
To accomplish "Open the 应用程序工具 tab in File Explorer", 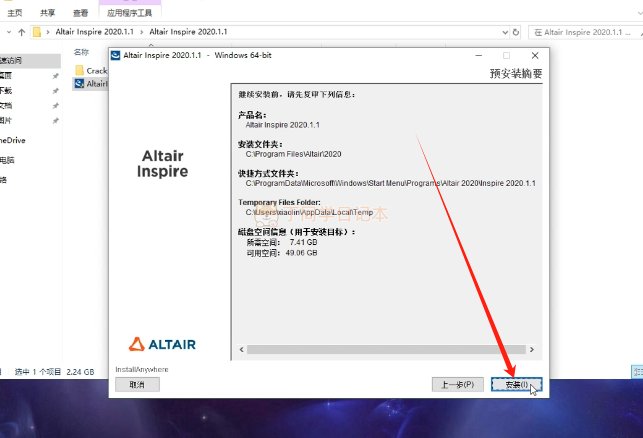I will 130,13.
